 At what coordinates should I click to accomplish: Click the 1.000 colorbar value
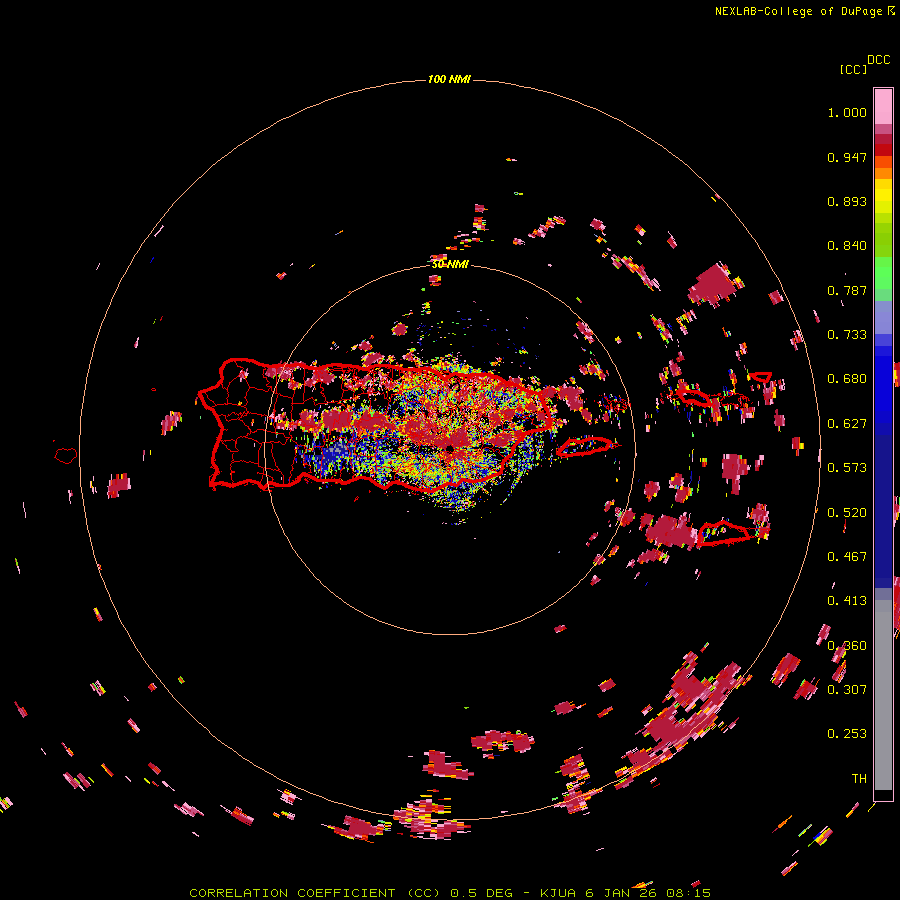point(847,112)
